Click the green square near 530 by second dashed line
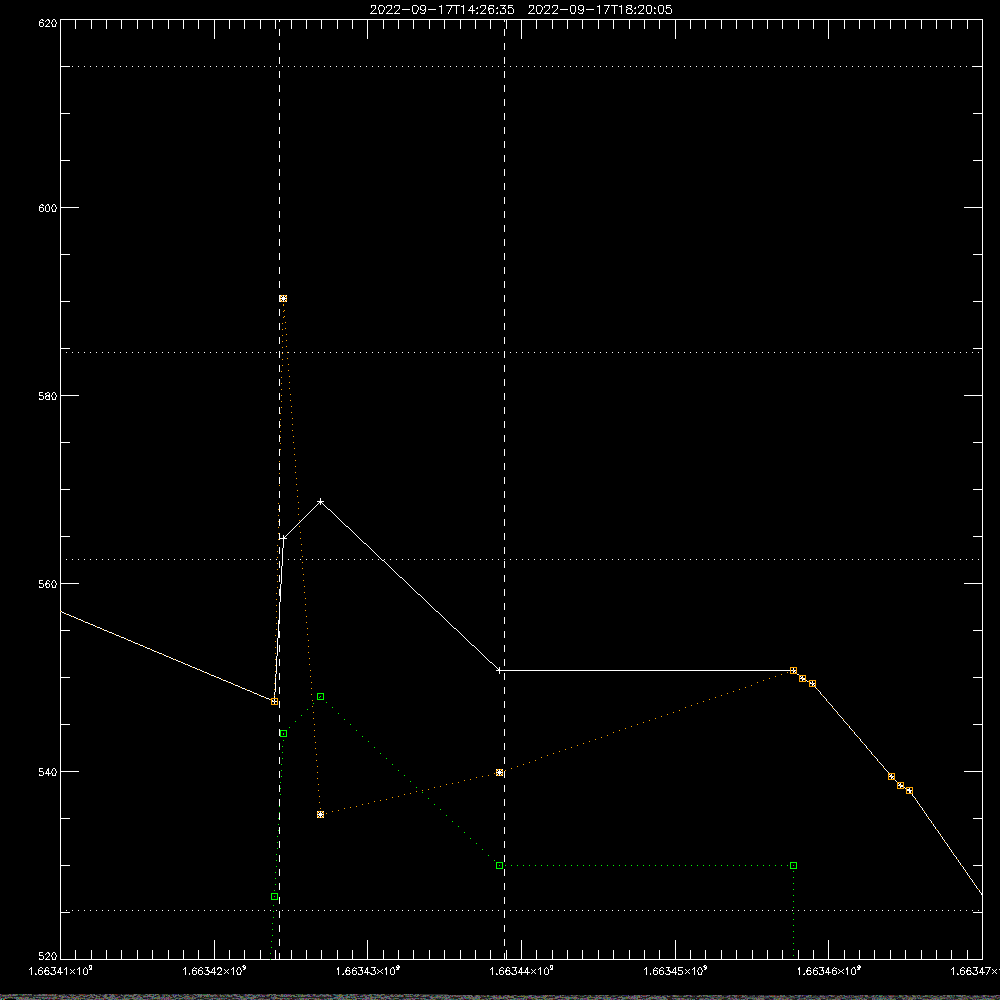Screen dimensions: 1000x1000 500,865
